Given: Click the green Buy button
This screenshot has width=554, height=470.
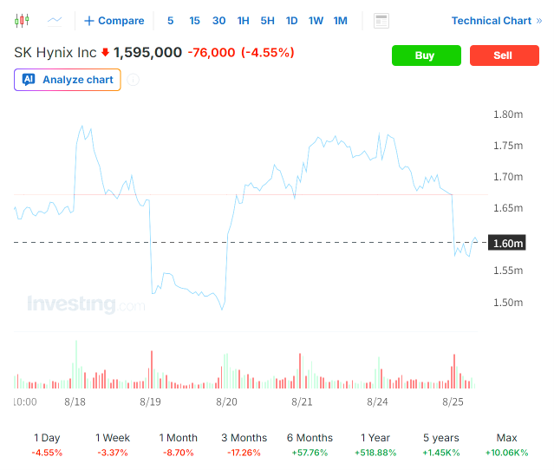Looking at the screenshot, I should tap(426, 55).
